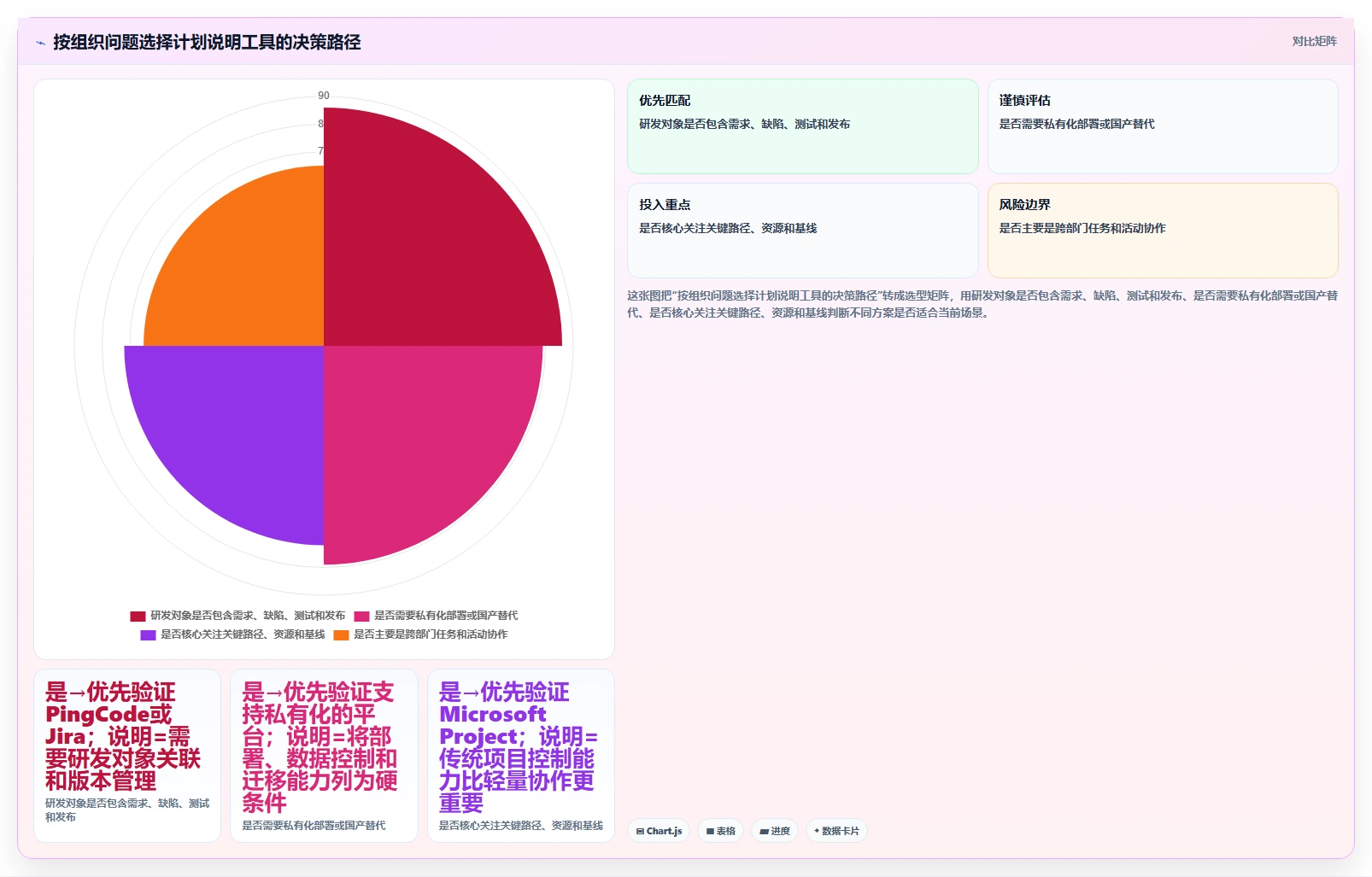Toggle the purple legend swatch for 是否核心关注关键路径
This screenshot has width=1372, height=877.
click(148, 634)
